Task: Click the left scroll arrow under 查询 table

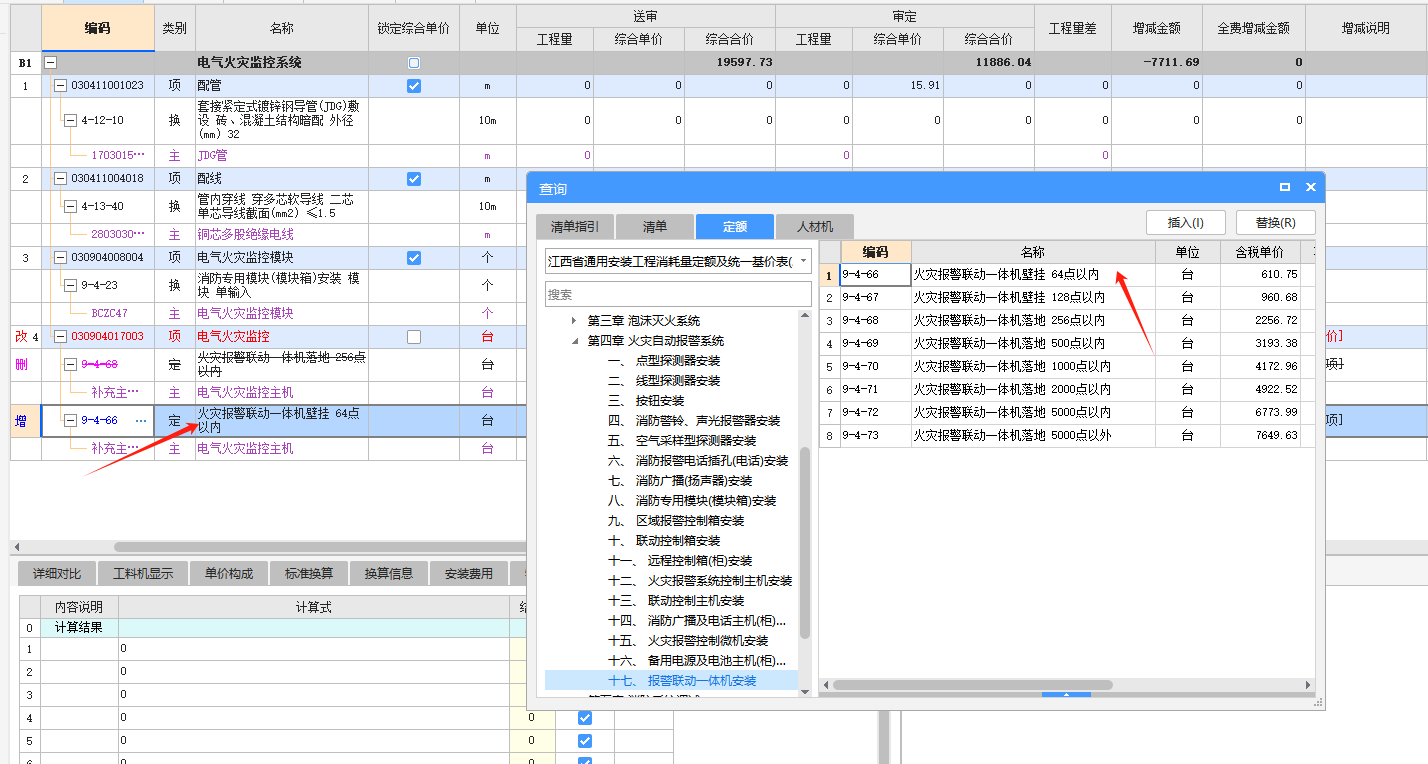Action: (x=826, y=685)
